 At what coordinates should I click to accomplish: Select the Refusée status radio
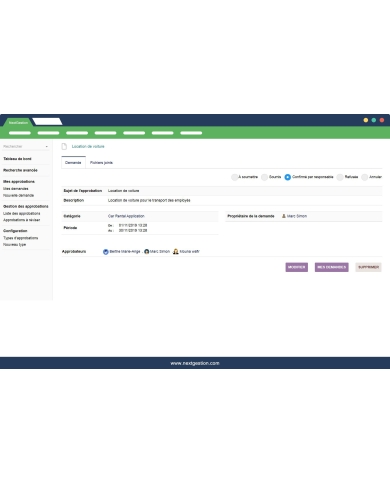pyautogui.click(x=340, y=177)
